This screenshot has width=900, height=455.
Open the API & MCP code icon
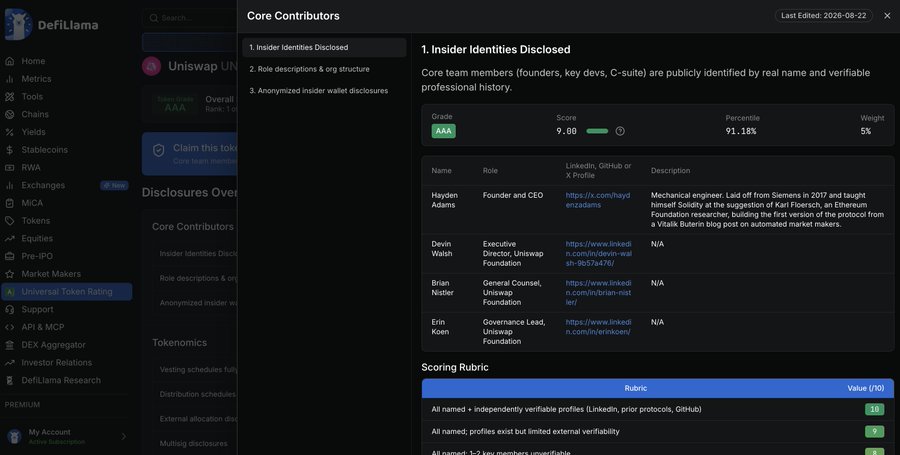10,327
